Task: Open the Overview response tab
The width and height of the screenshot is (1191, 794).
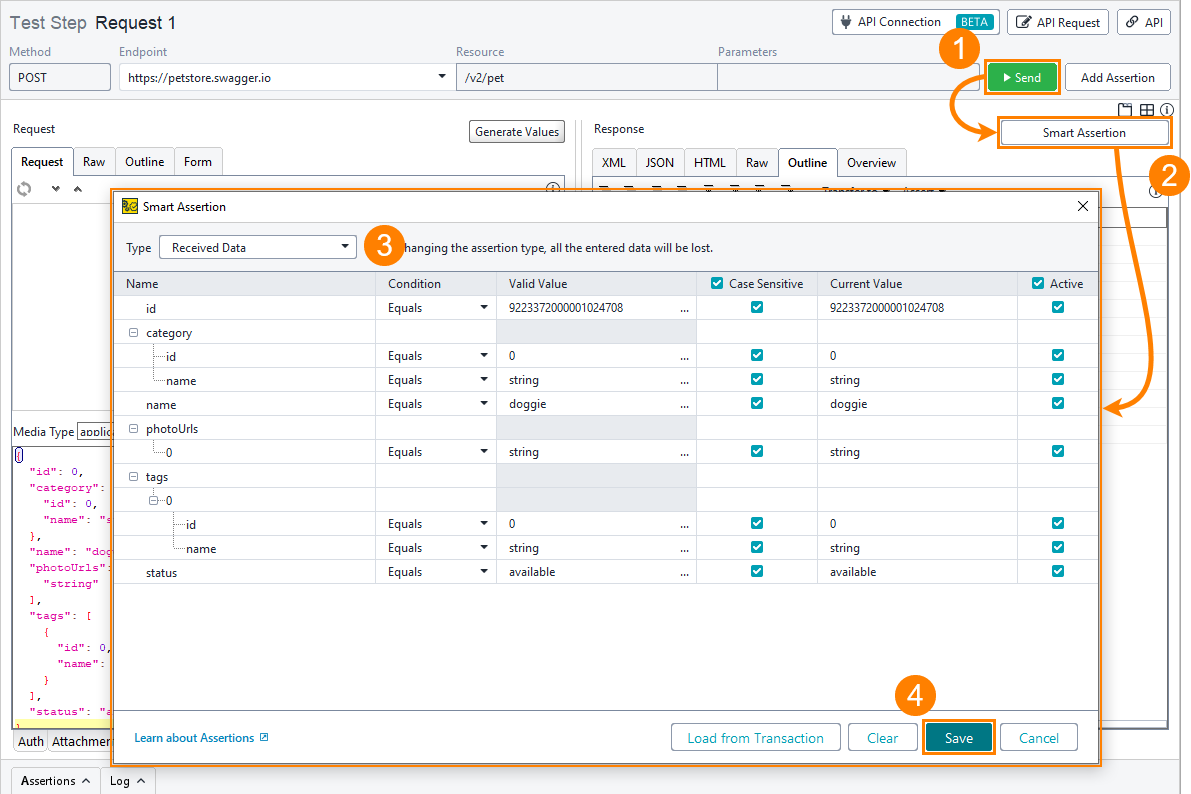Action: [x=871, y=163]
